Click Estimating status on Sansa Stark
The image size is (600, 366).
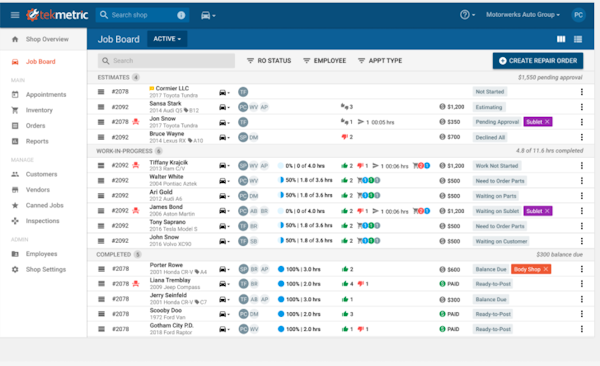click(x=489, y=107)
